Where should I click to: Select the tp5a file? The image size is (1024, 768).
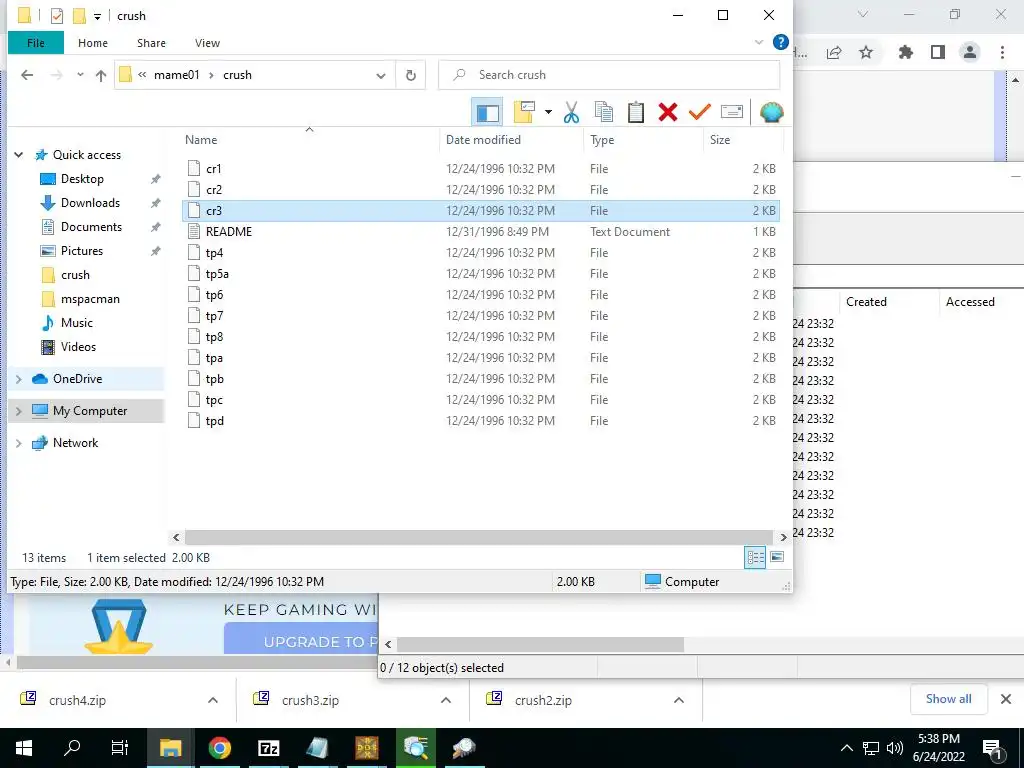481,274
